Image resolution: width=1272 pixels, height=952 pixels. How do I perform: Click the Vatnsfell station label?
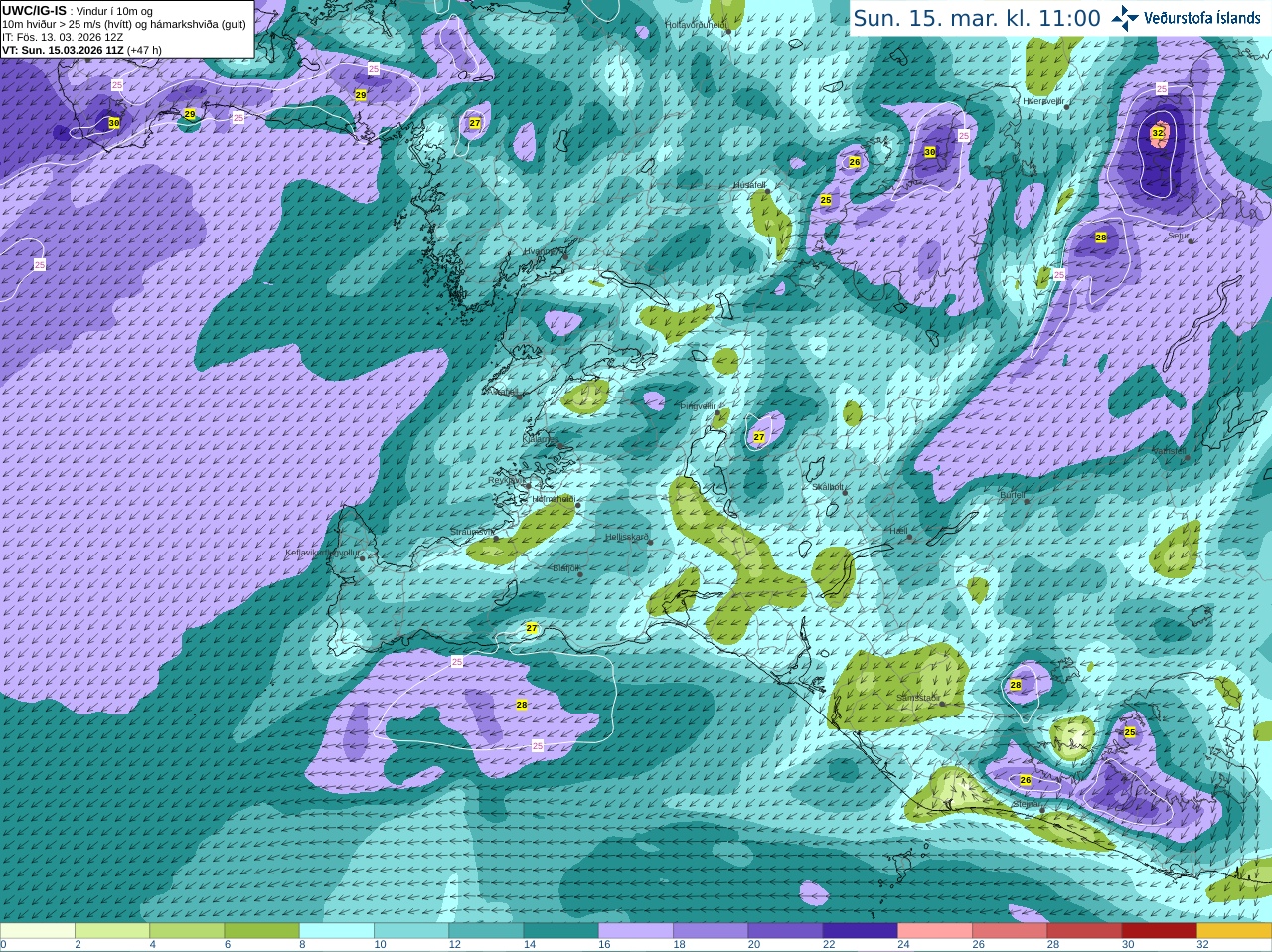tap(1168, 451)
